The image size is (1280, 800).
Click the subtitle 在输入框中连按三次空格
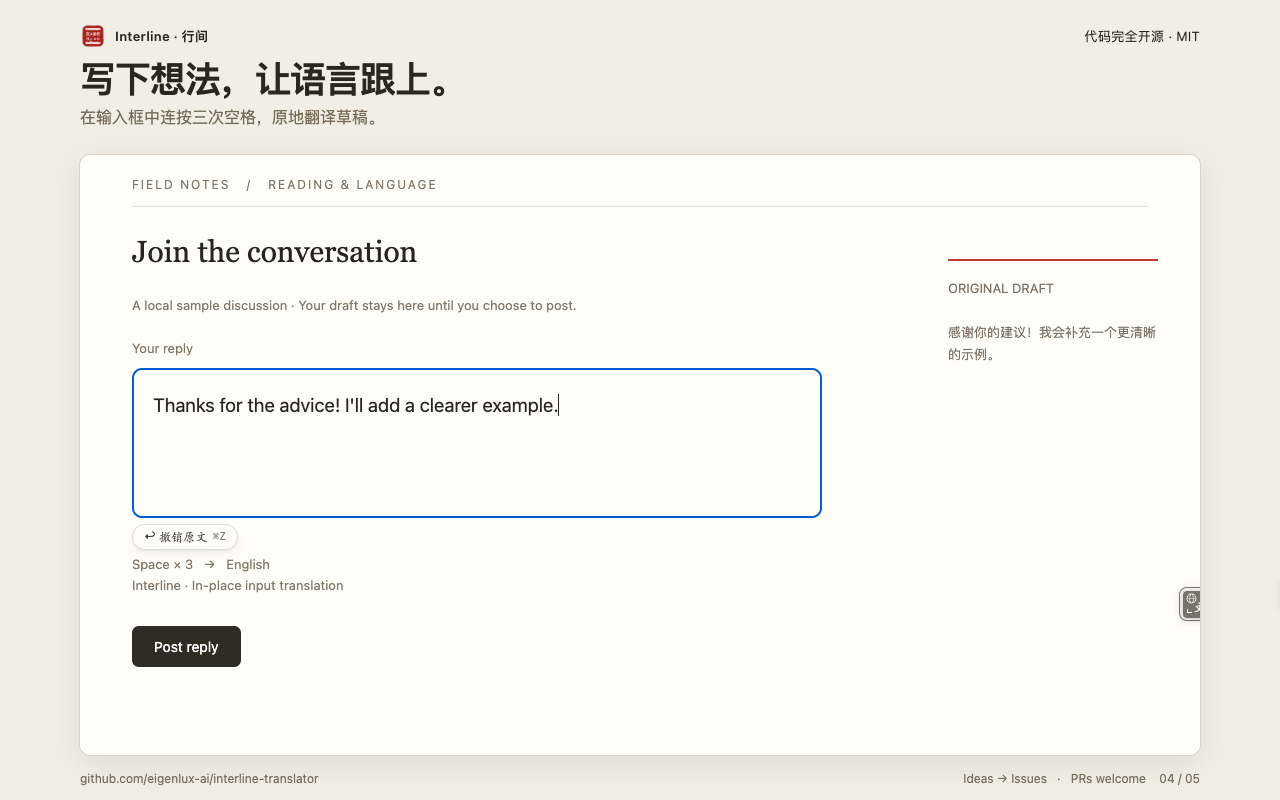coord(230,118)
